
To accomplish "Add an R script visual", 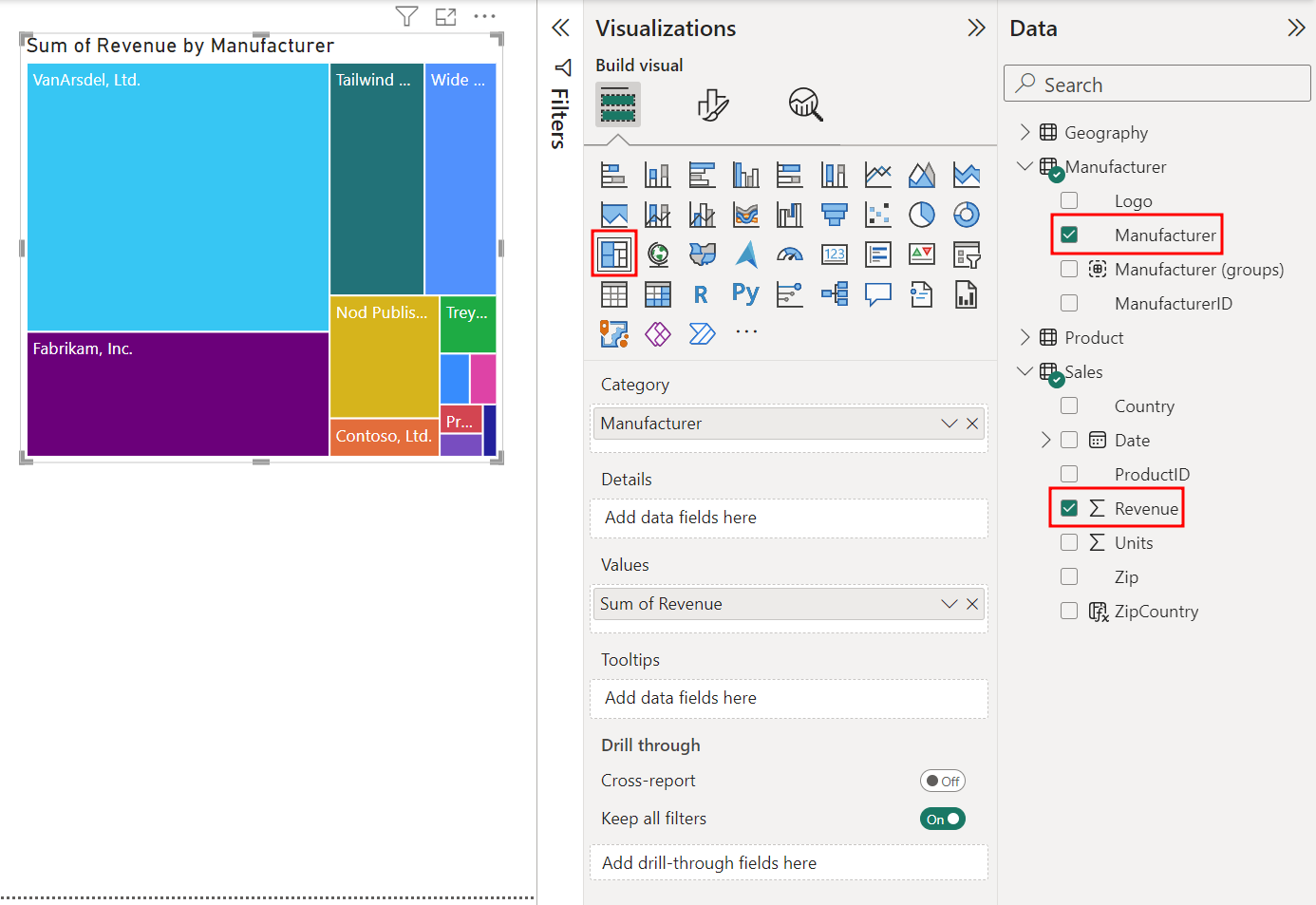I will tap(702, 294).
